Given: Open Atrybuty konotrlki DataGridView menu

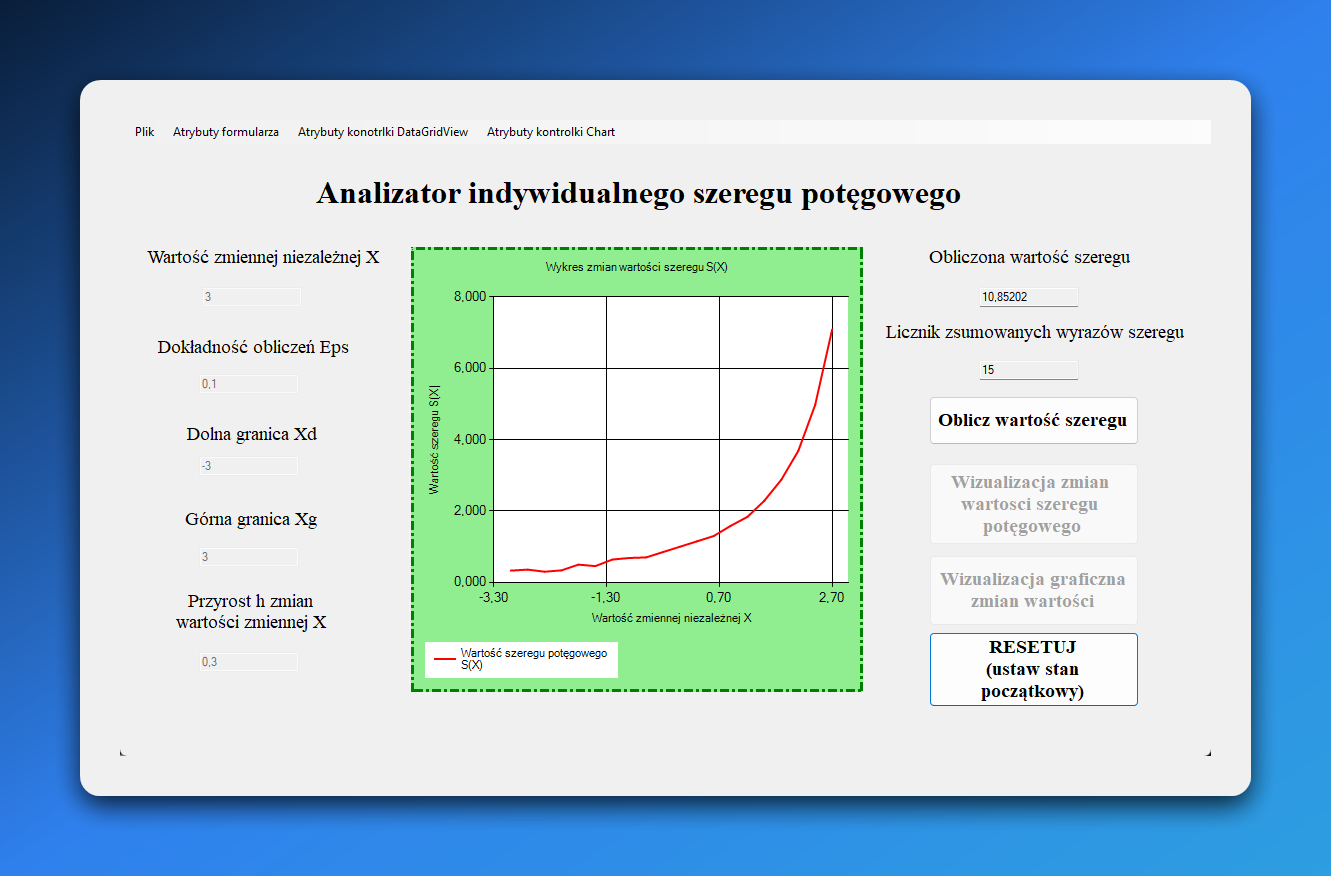Looking at the screenshot, I should (x=383, y=132).
